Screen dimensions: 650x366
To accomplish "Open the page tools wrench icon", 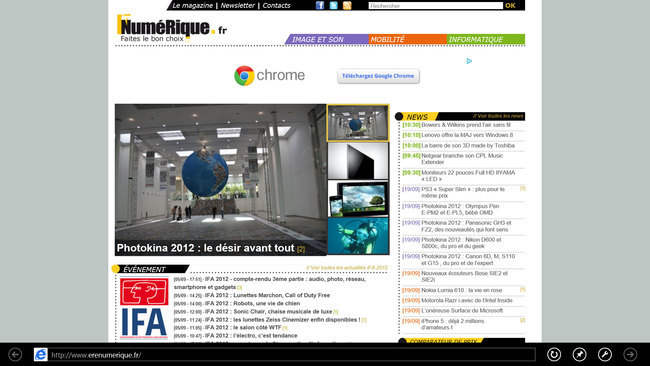I will (x=604, y=354).
